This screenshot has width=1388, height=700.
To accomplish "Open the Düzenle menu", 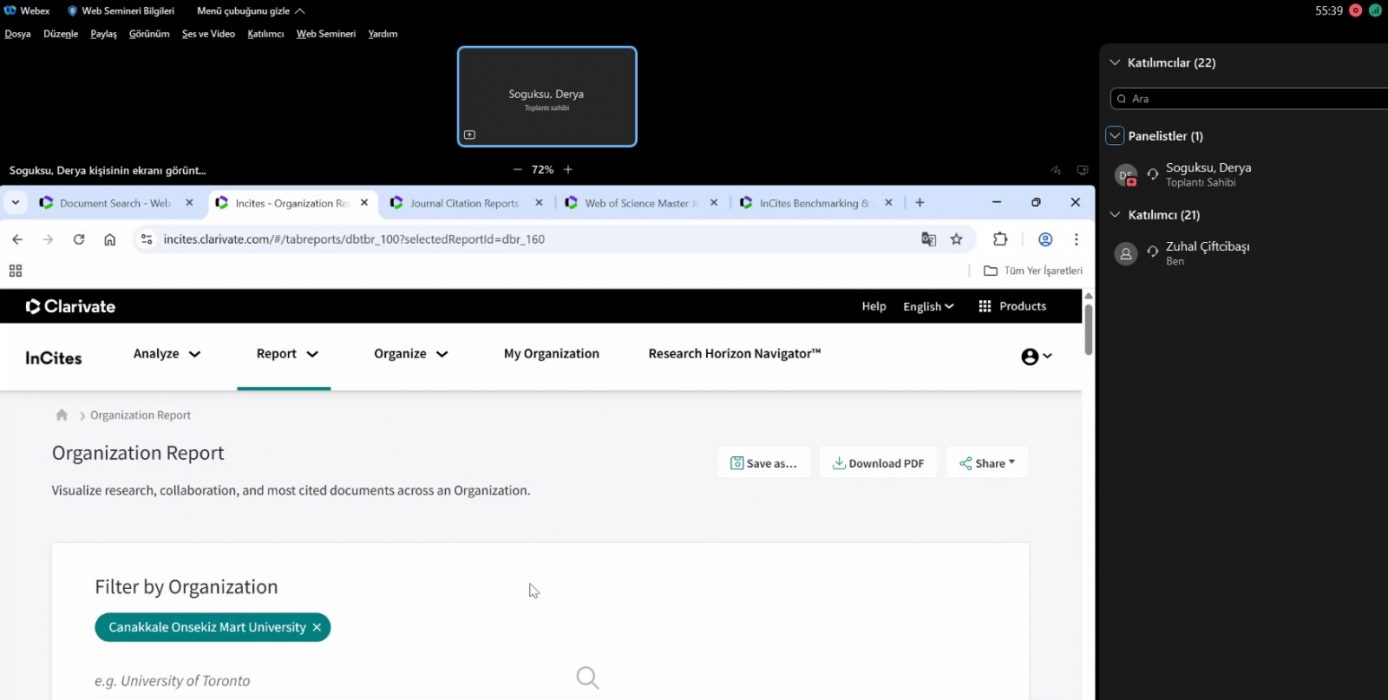I will pos(61,34).
